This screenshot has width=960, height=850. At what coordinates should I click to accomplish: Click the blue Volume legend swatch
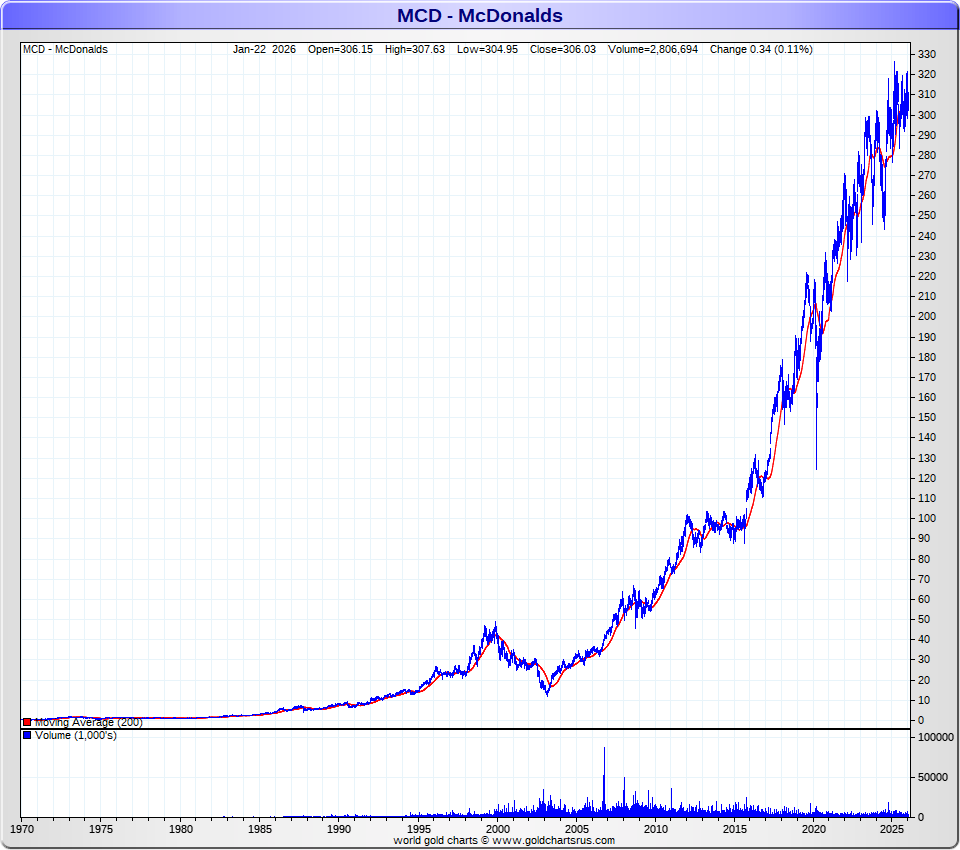click(x=27, y=735)
